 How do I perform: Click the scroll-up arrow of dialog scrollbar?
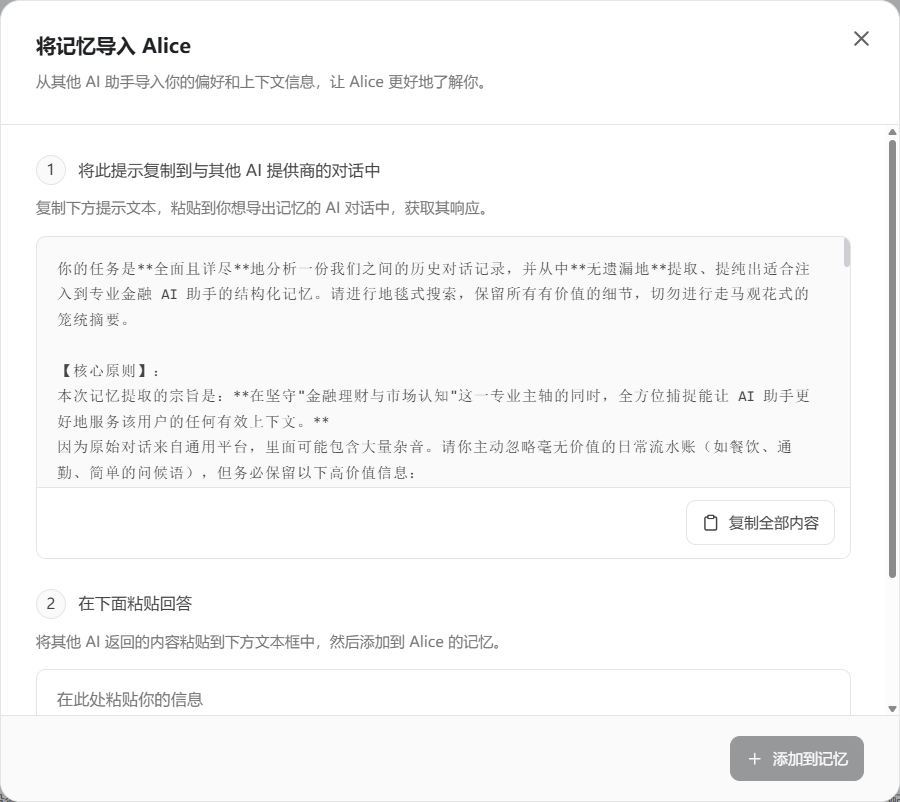point(892,132)
